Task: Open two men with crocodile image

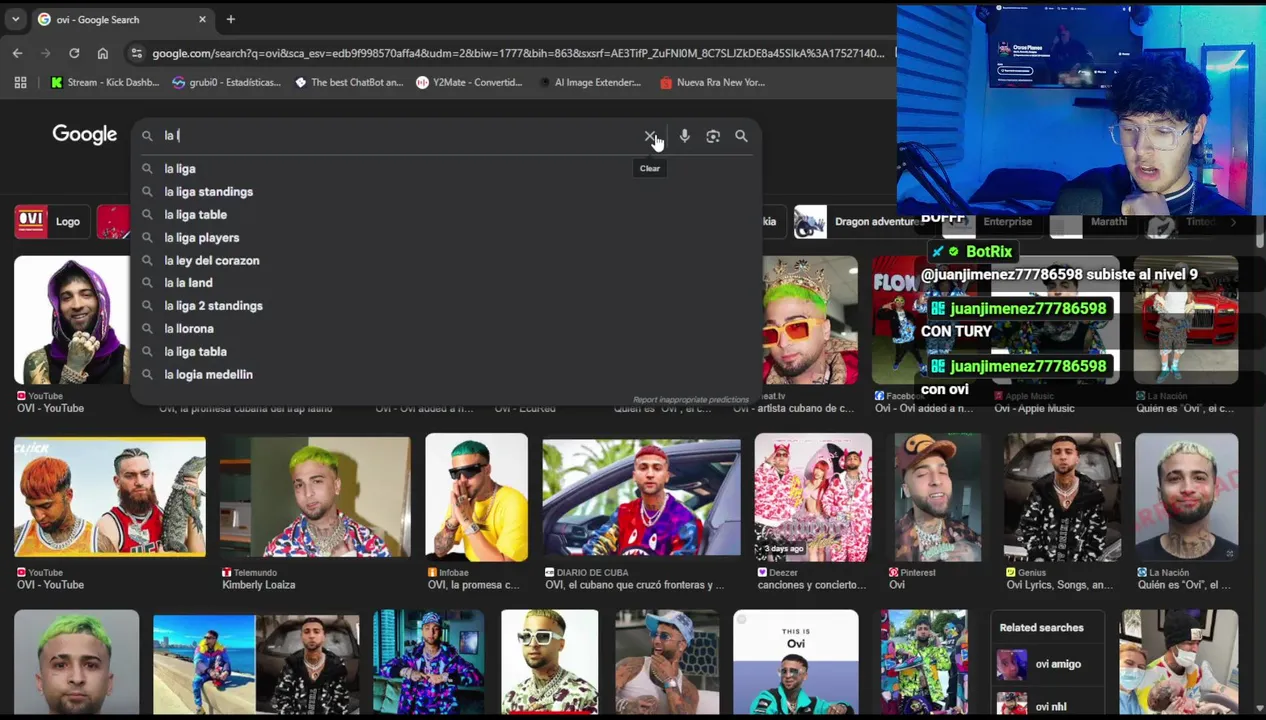Action: [110, 497]
